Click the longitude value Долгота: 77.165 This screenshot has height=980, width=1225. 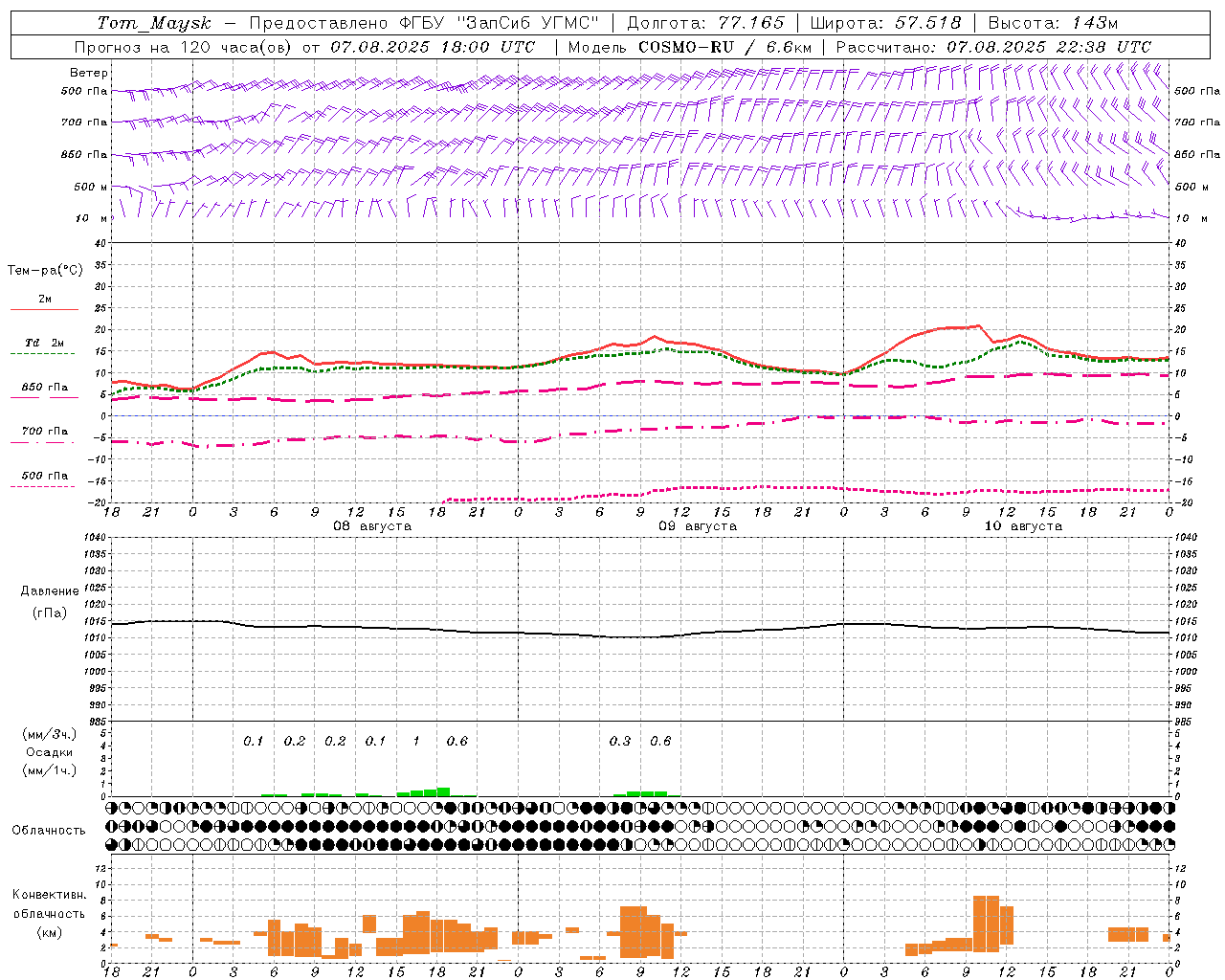coord(705,23)
